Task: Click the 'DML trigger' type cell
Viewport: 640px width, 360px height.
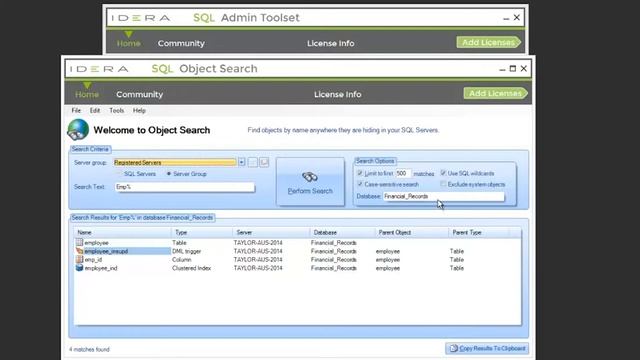Action: coord(187,251)
